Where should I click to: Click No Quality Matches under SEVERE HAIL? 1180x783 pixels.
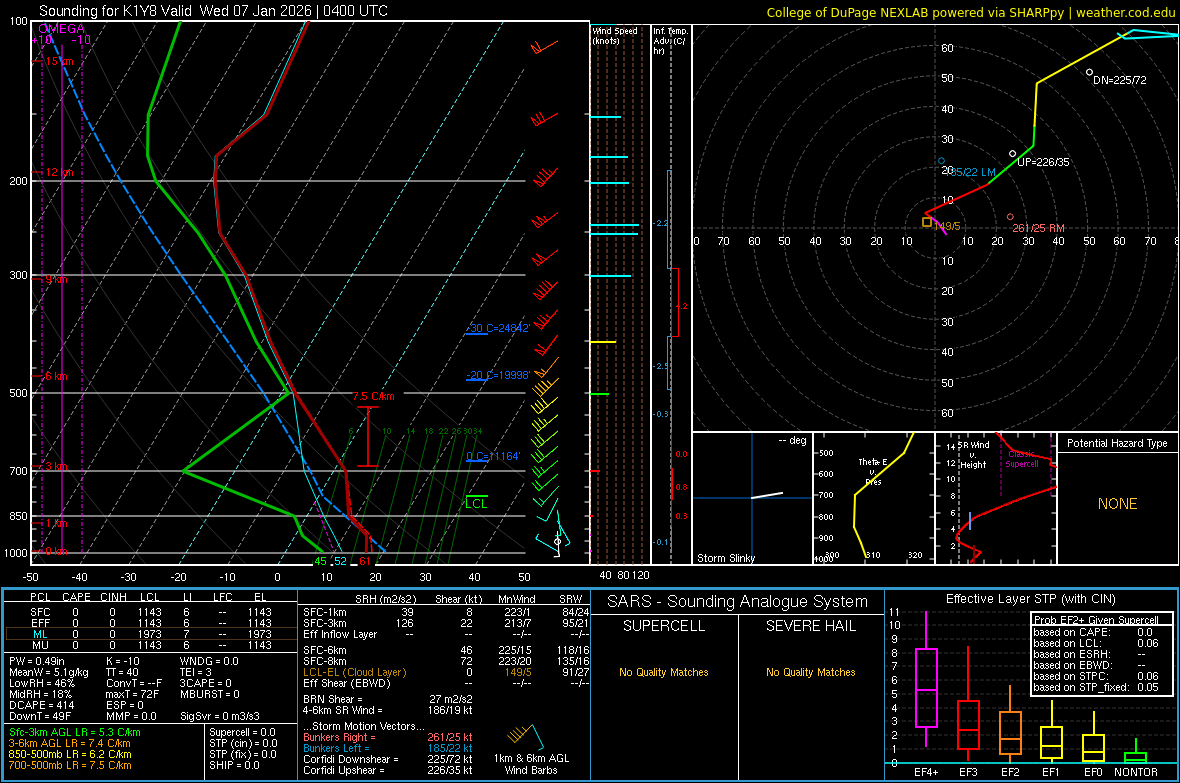click(810, 672)
